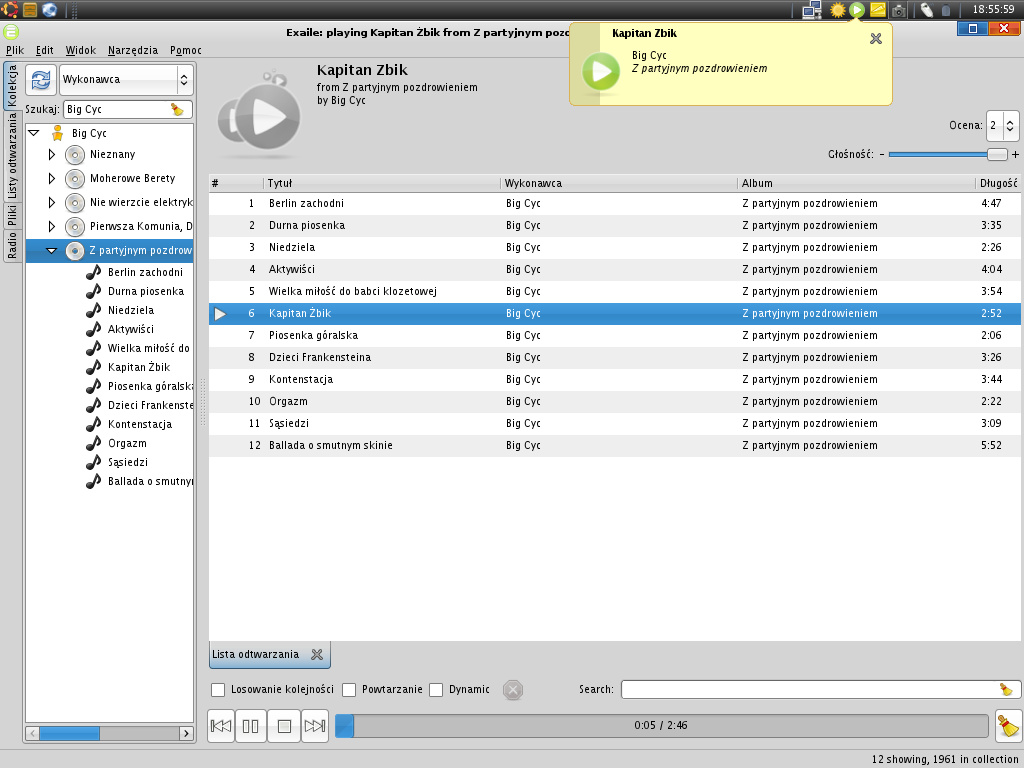This screenshot has height=768, width=1024.
Task: Click the disc icon beside Moherowe Berety
Action: coord(75,178)
